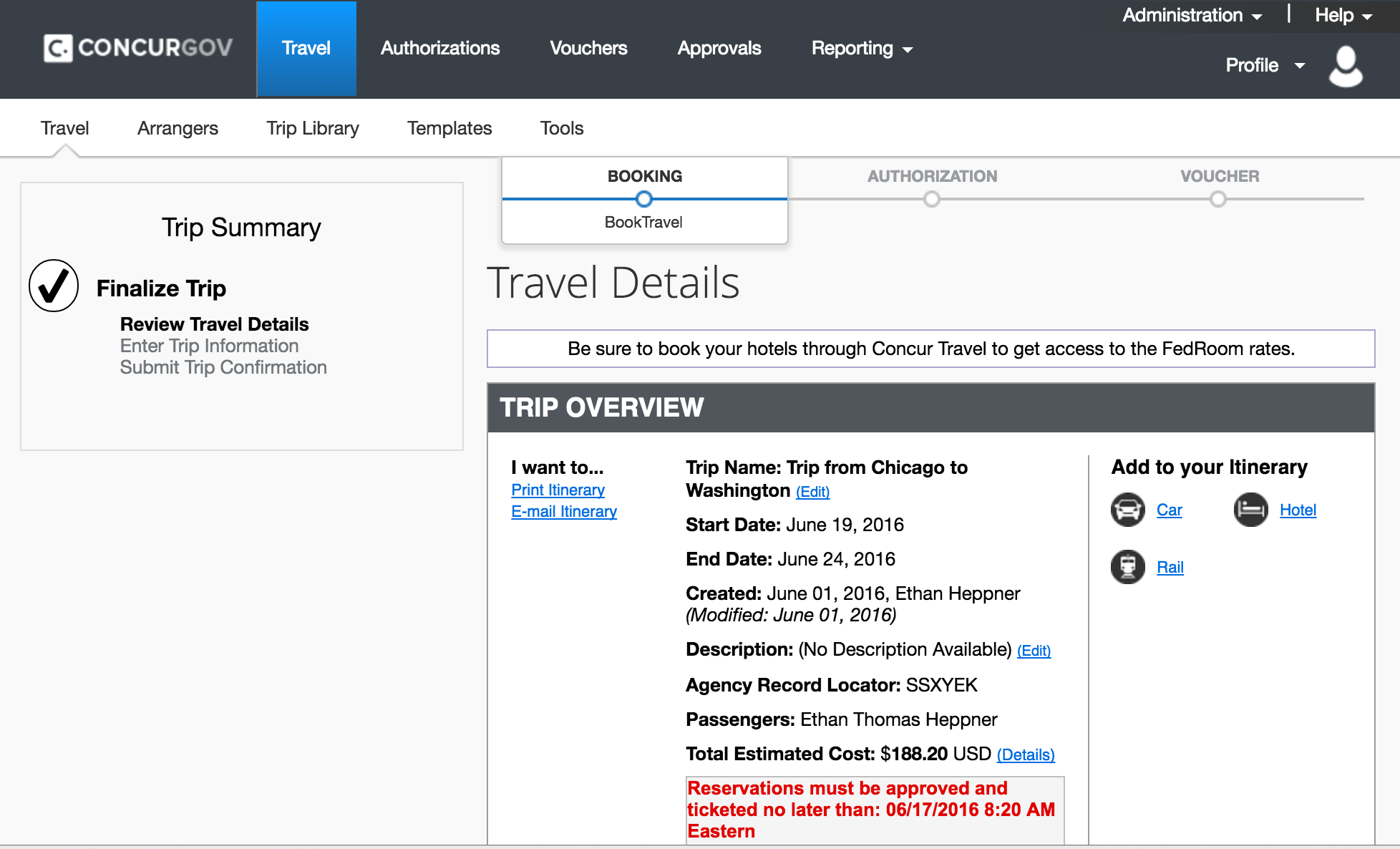Click the Print Itinerary link

[x=558, y=490]
